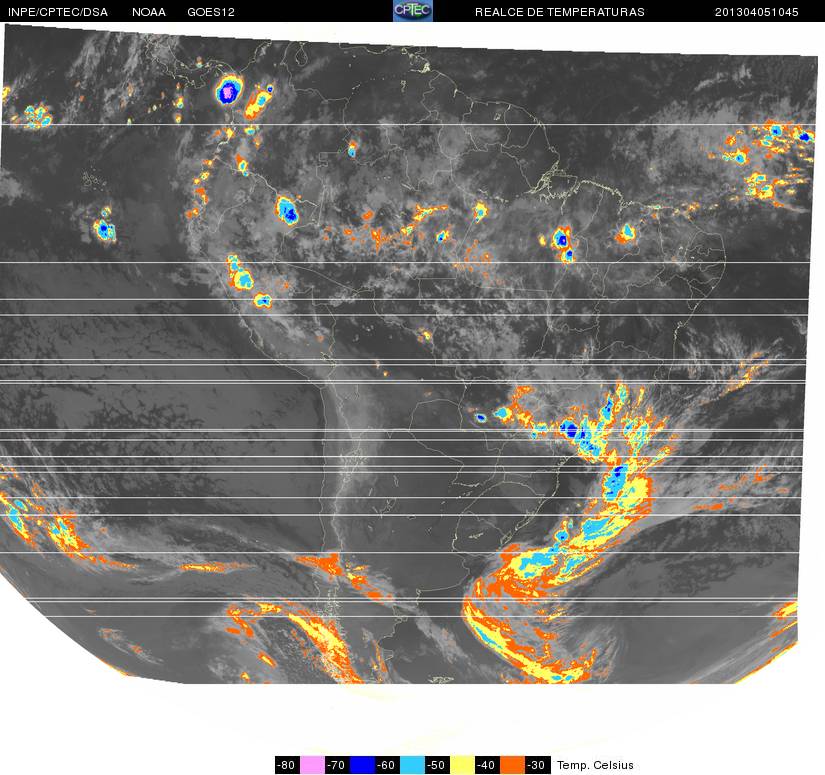Click the dark blue legend color swatch
The image size is (825, 775).
(x=362, y=765)
